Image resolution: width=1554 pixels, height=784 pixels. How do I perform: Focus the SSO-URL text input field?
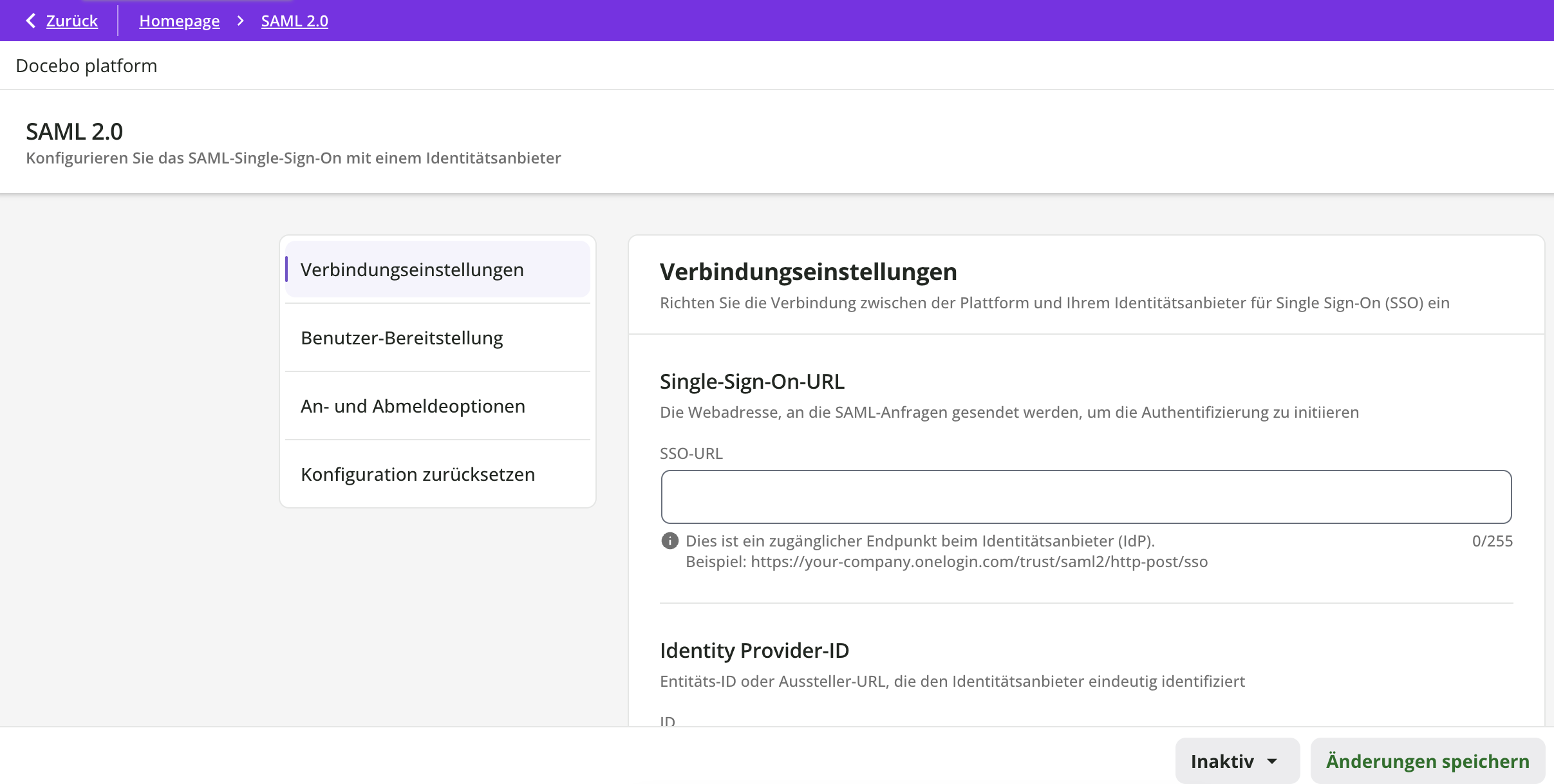[x=1085, y=496]
